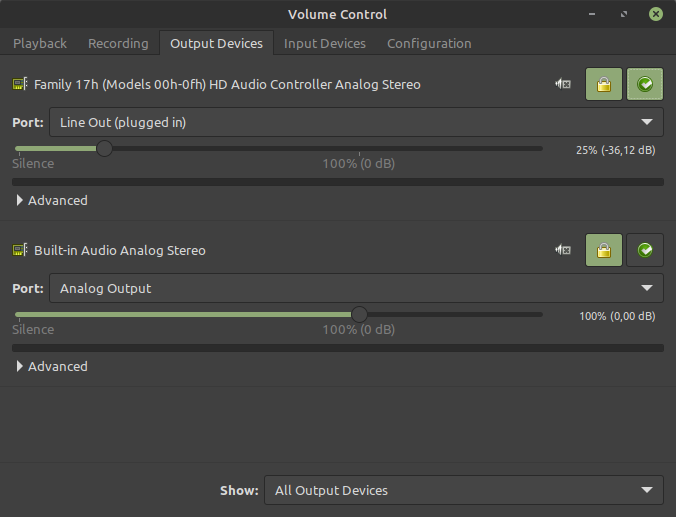The image size is (676, 517).
Task: Switch to the Recording tab
Action: (x=118, y=44)
